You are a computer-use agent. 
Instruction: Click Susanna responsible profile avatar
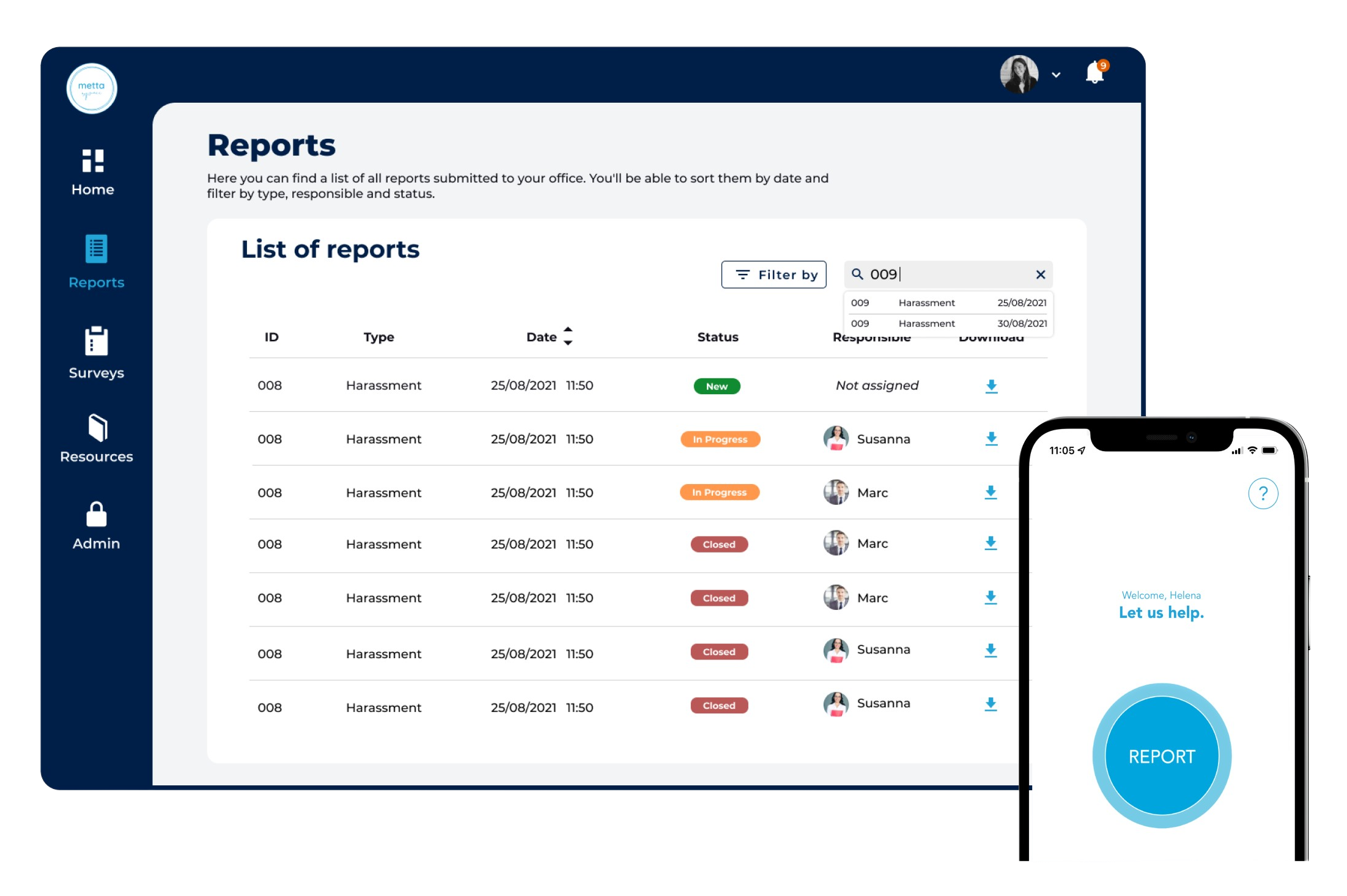(834, 437)
